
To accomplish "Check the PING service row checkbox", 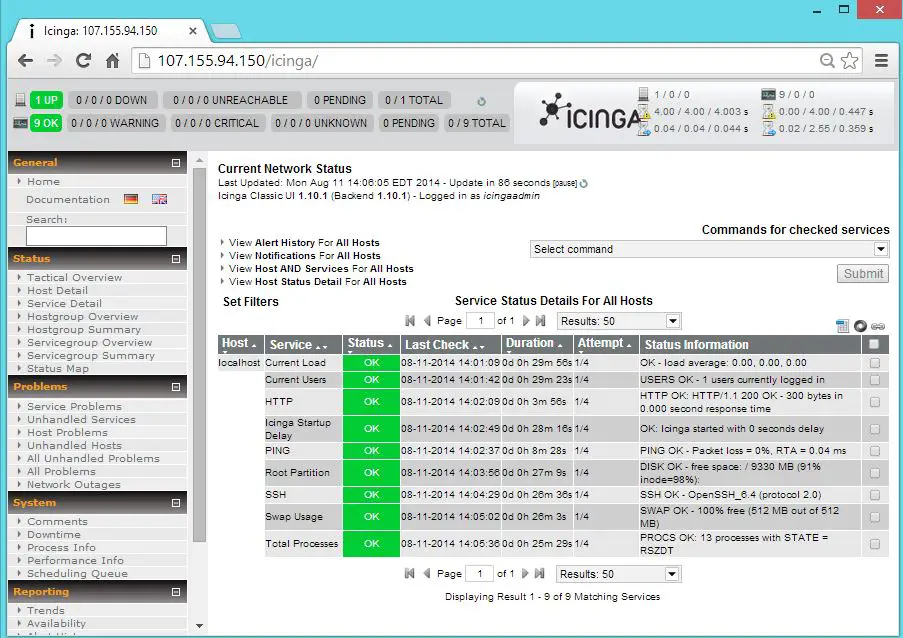I will point(875,451).
